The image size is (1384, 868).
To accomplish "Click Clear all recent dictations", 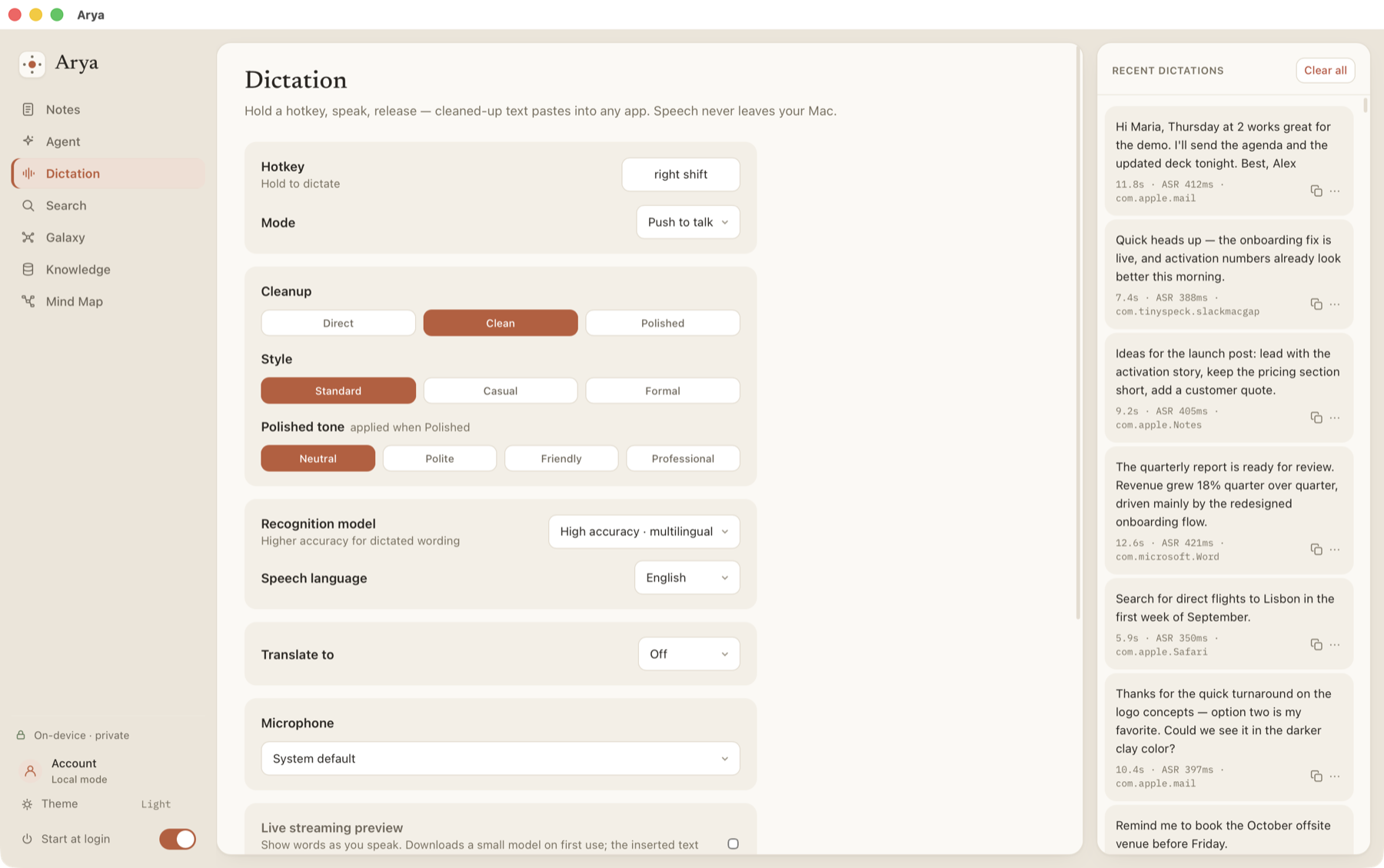I will pyautogui.click(x=1326, y=70).
